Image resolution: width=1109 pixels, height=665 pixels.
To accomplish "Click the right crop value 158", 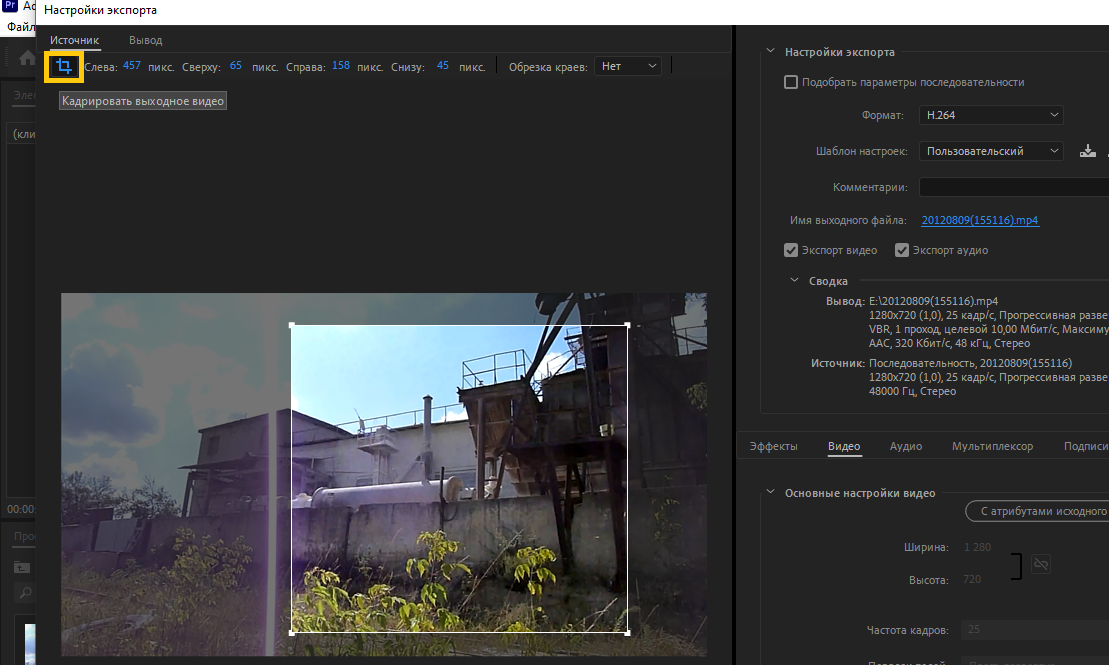I will pos(341,65).
